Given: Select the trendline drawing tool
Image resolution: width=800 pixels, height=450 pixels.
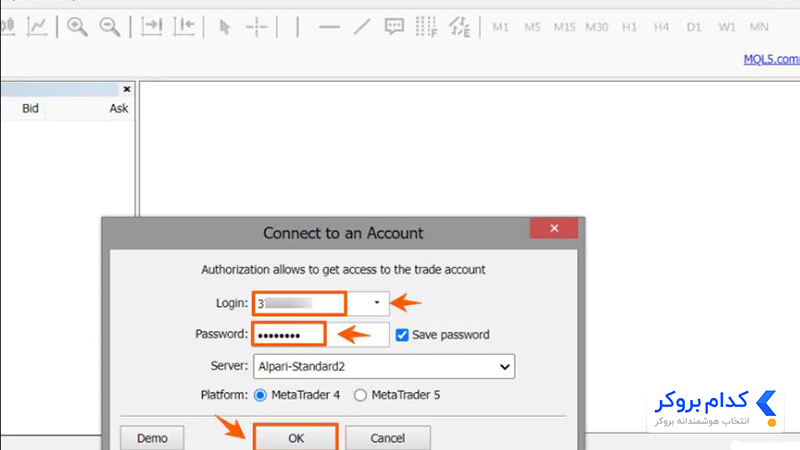Looking at the screenshot, I should point(362,27).
